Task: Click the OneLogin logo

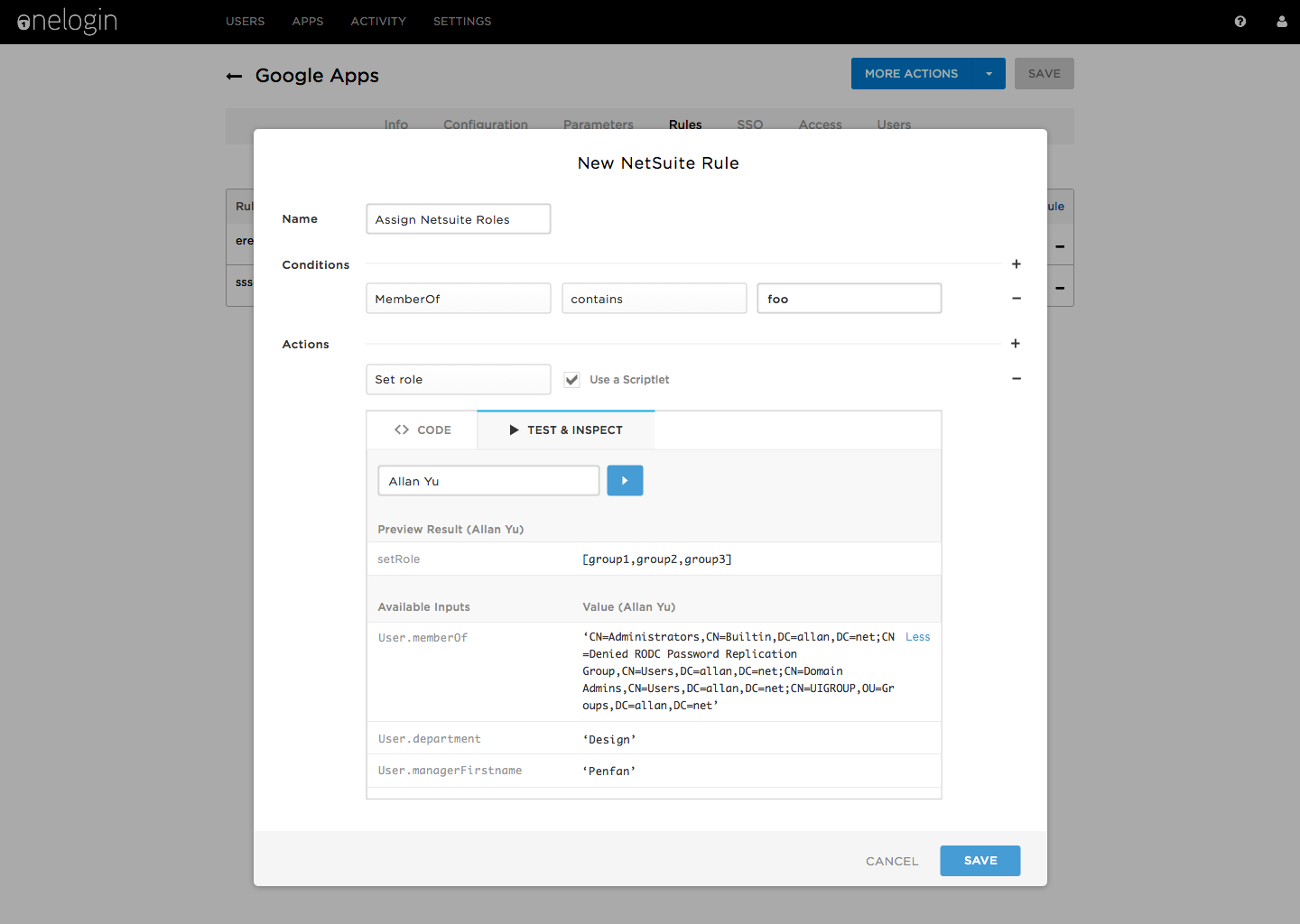Action: [x=68, y=22]
